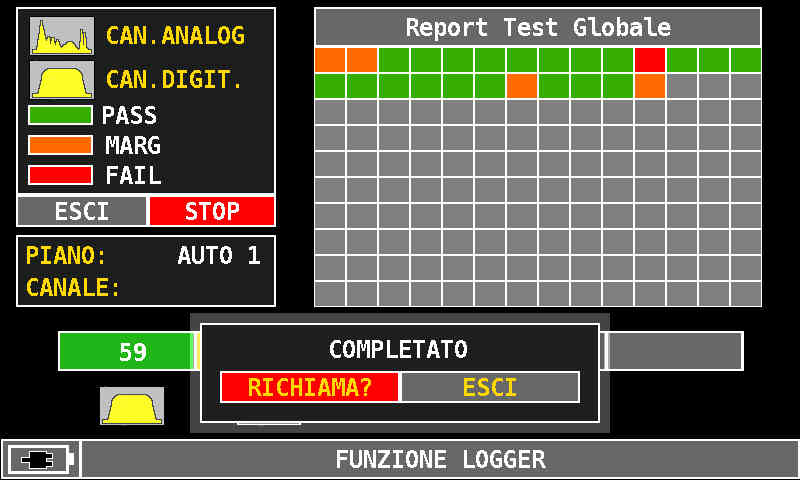Click the CANALE: field label
The width and height of the screenshot is (800, 480).
[72, 288]
